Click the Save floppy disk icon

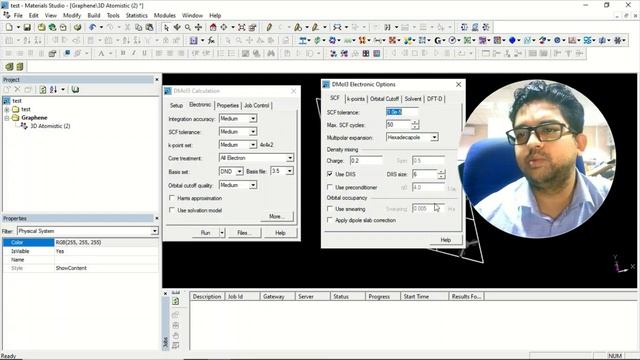[27, 27]
